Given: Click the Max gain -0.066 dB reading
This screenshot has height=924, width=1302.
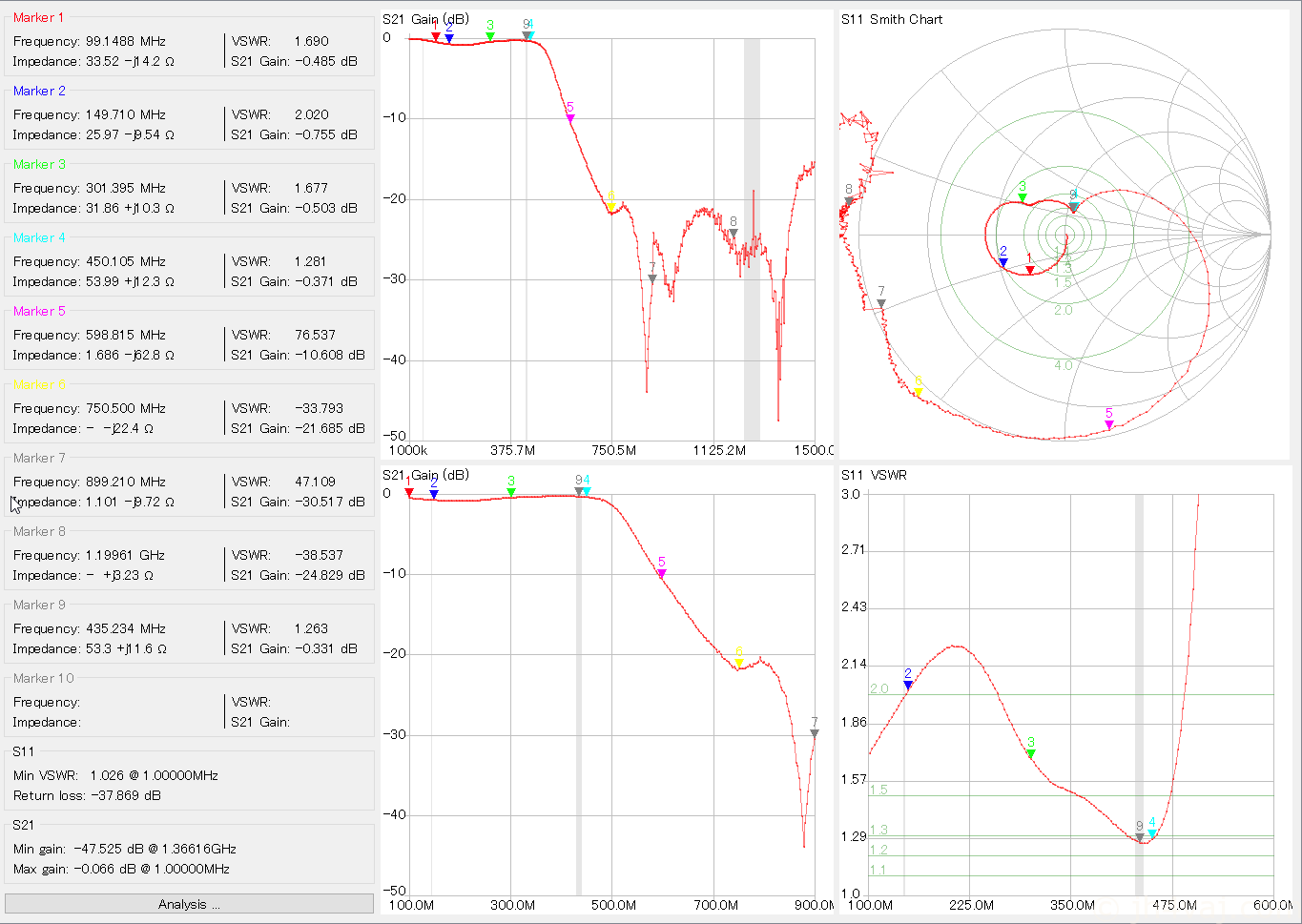Looking at the screenshot, I should (x=122, y=869).
